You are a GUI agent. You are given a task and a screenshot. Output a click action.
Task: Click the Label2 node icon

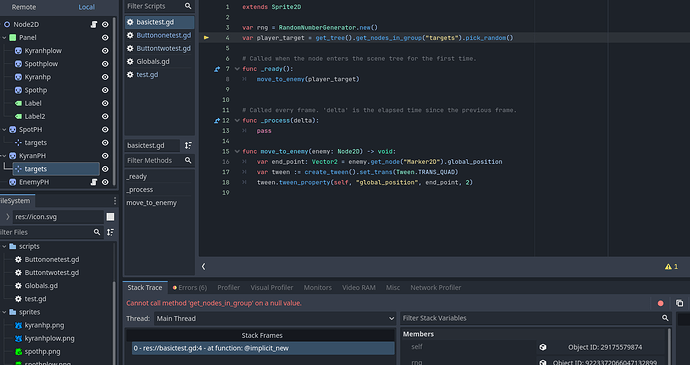click(x=18, y=116)
